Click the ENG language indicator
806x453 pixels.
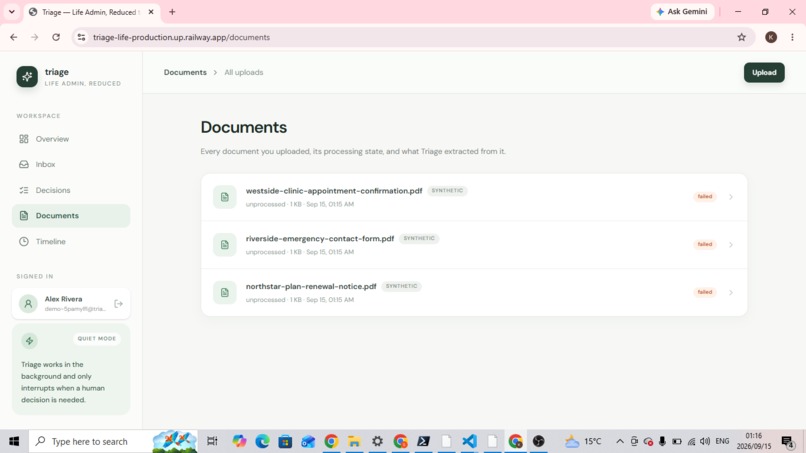tap(722, 441)
